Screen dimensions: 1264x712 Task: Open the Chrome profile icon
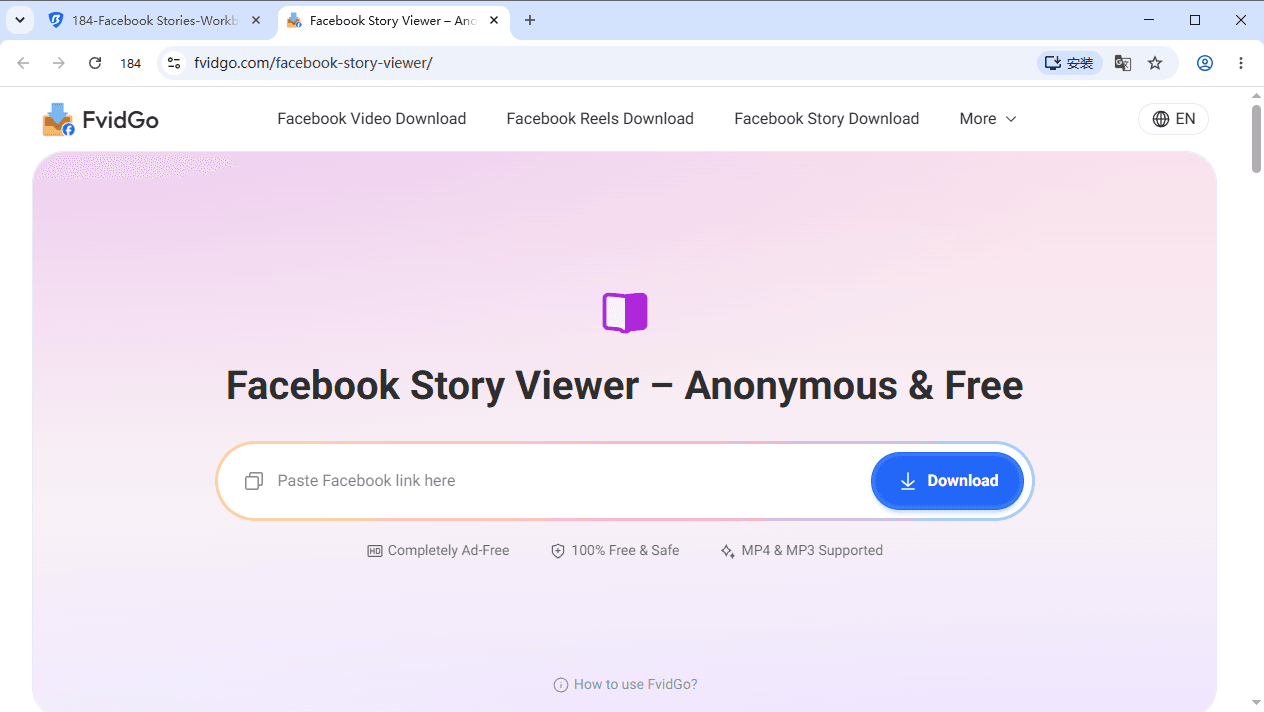1205,63
